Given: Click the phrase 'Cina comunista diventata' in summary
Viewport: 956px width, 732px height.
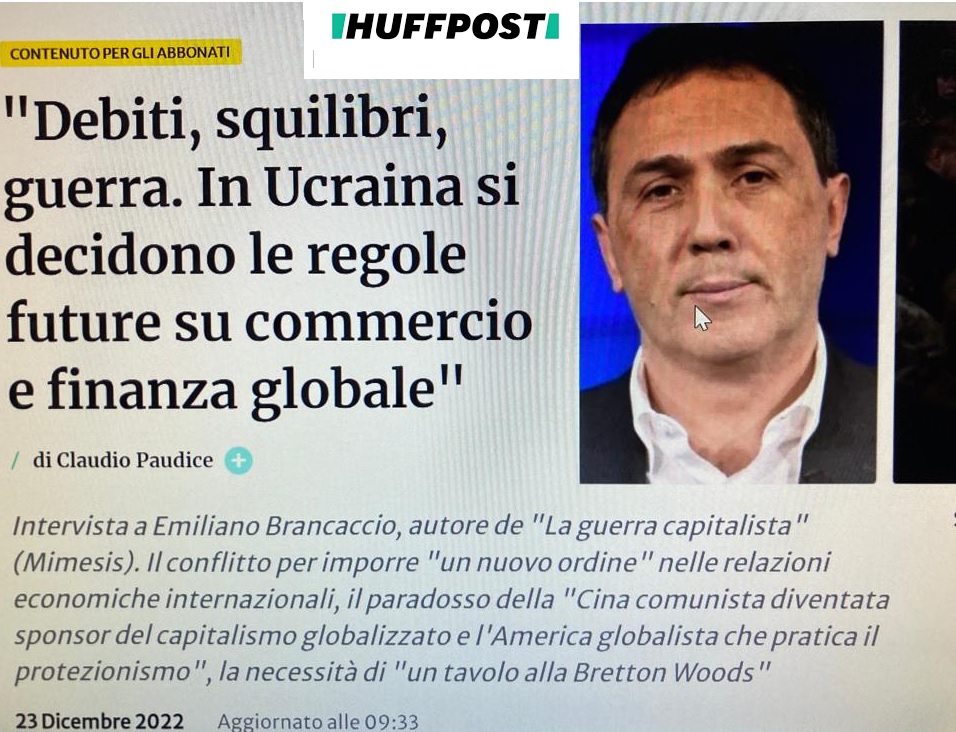Looking at the screenshot, I should (732, 600).
